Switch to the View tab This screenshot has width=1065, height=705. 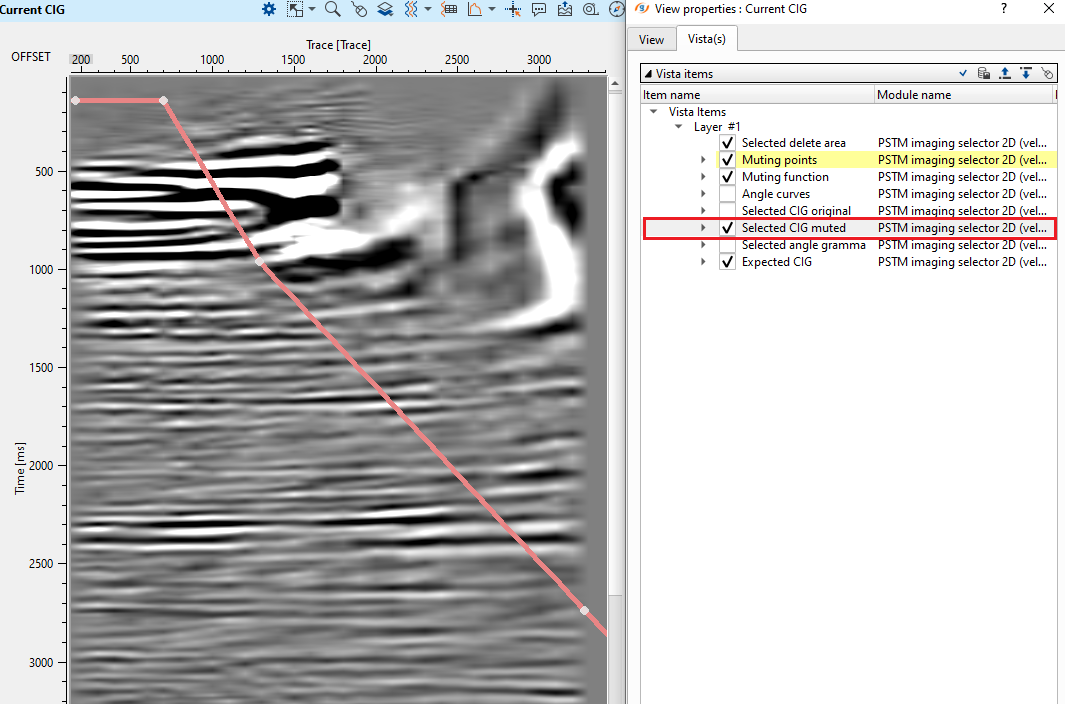pos(651,39)
